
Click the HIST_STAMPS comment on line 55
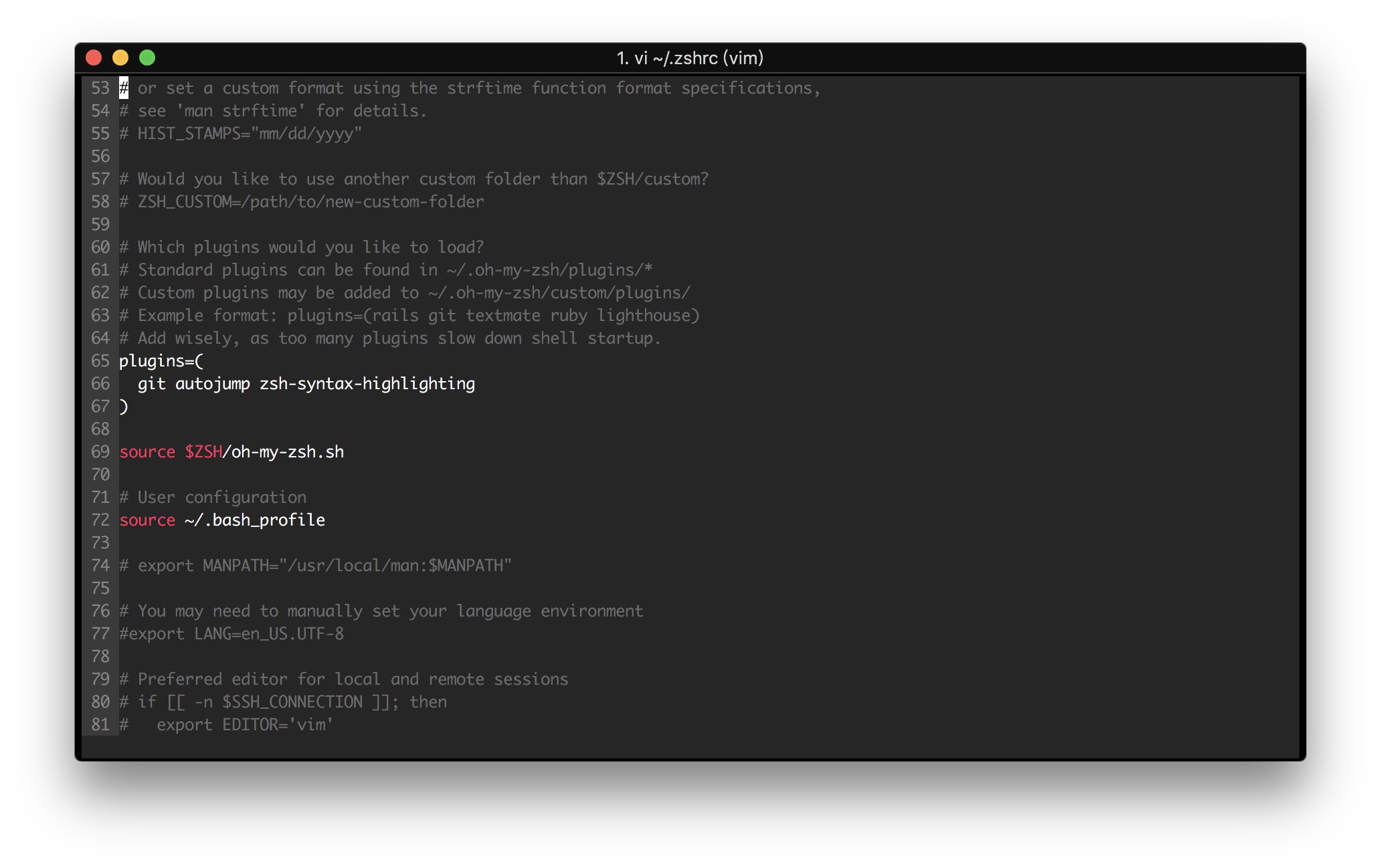(x=241, y=134)
